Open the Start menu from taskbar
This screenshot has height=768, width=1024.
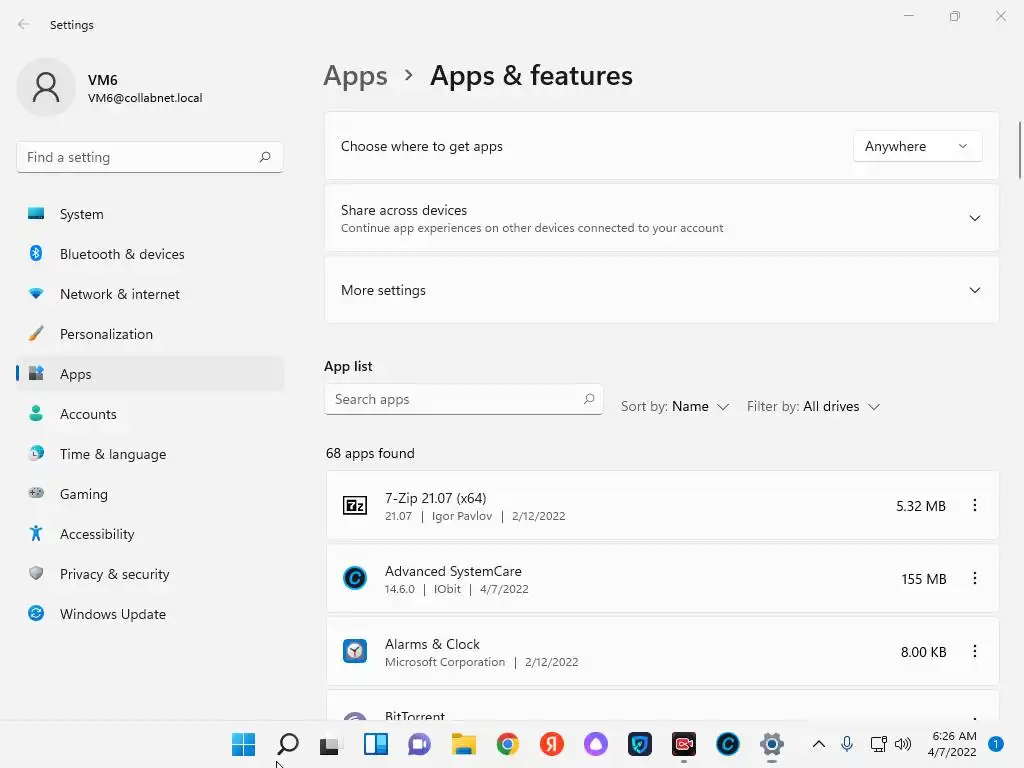click(x=244, y=744)
